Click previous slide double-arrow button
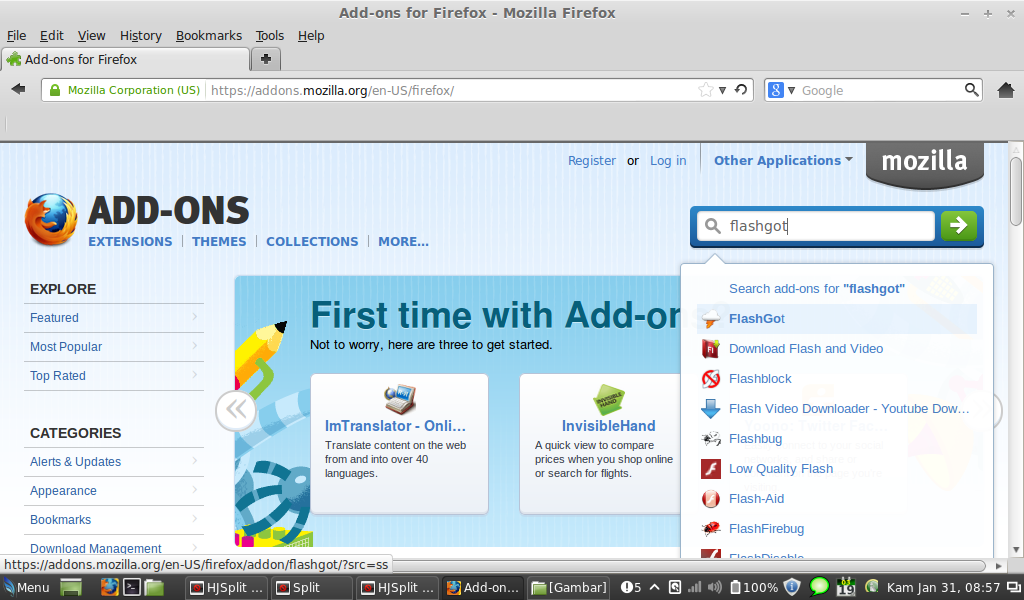 236,410
